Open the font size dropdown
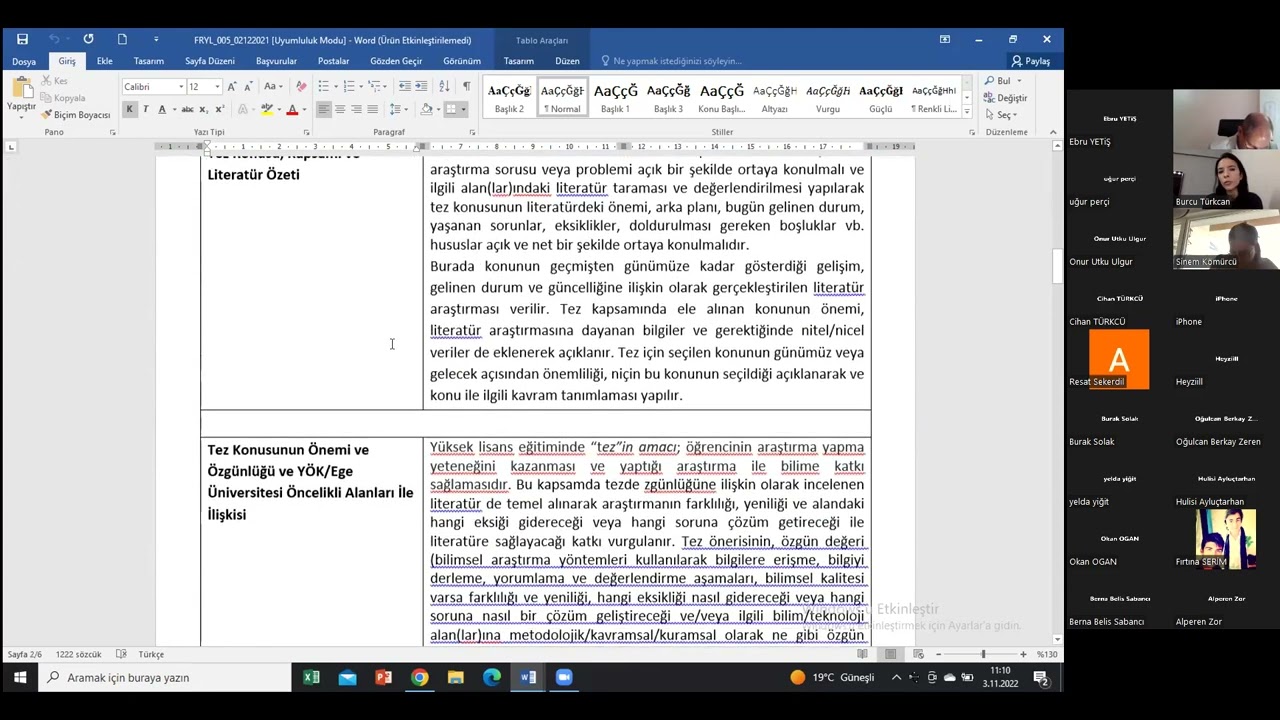This screenshot has height=720, width=1280. [x=217, y=87]
